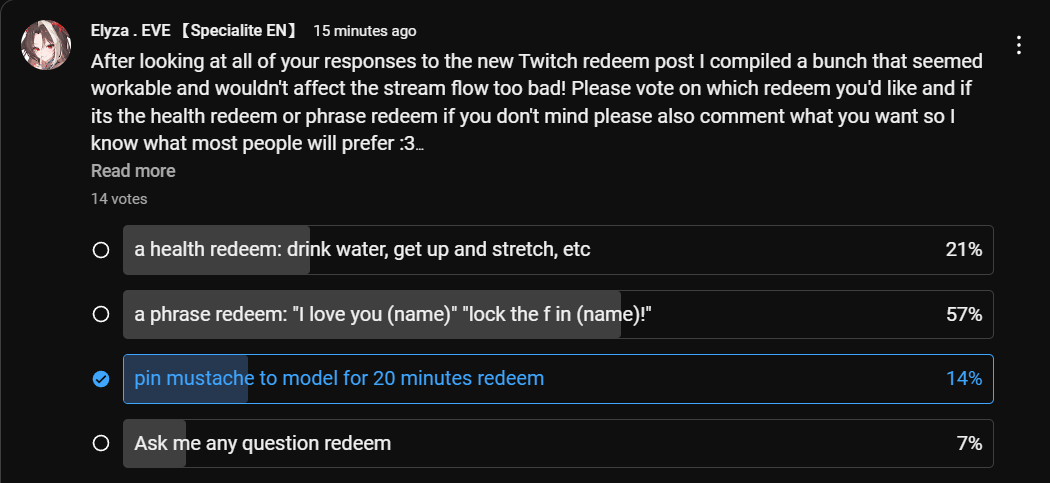Screen dimensions: 1050x483
Task: Click the blue 14% result figure
Action: pyautogui.click(x=963, y=379)
